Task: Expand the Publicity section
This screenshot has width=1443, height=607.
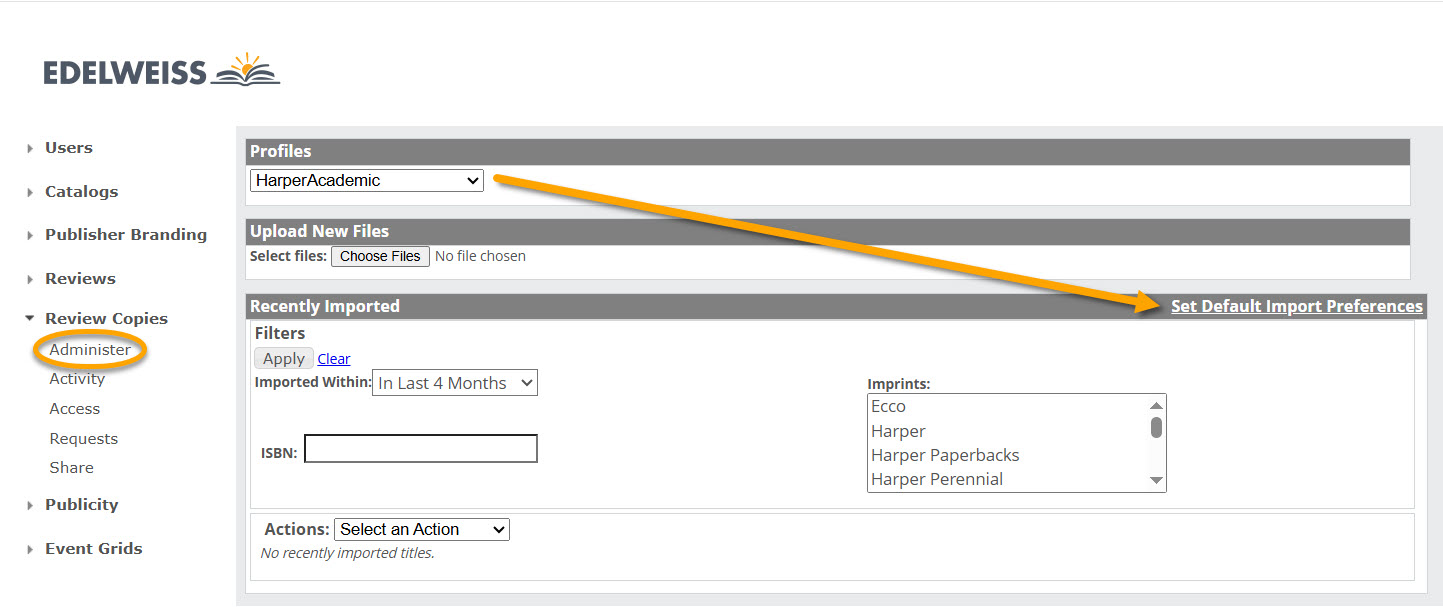Action: (x=81, y=505)
